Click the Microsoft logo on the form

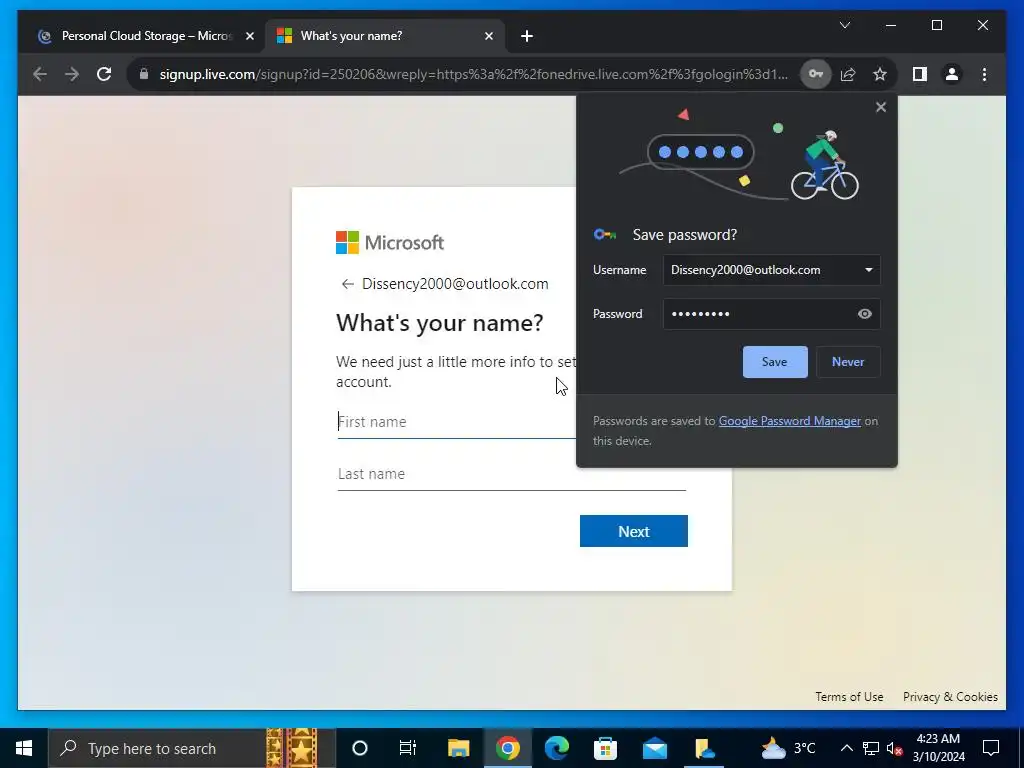point(390,243)
